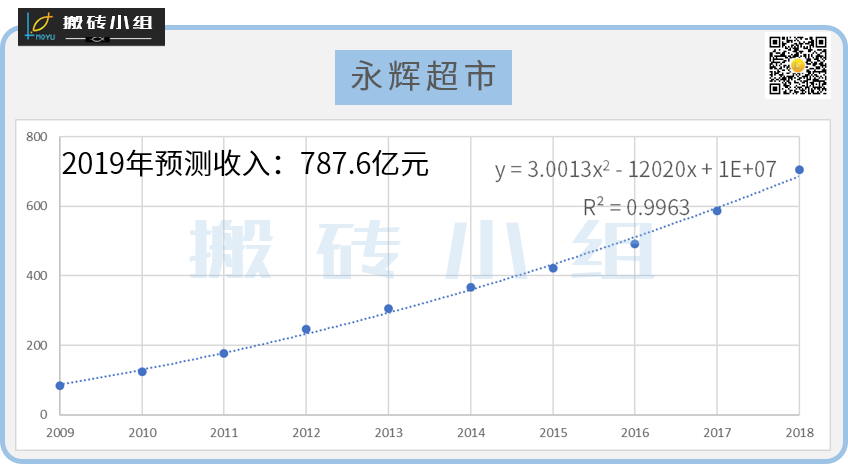Click the 永辉超市 chart title
848x464 pixels.
click(x=423, y=77)
